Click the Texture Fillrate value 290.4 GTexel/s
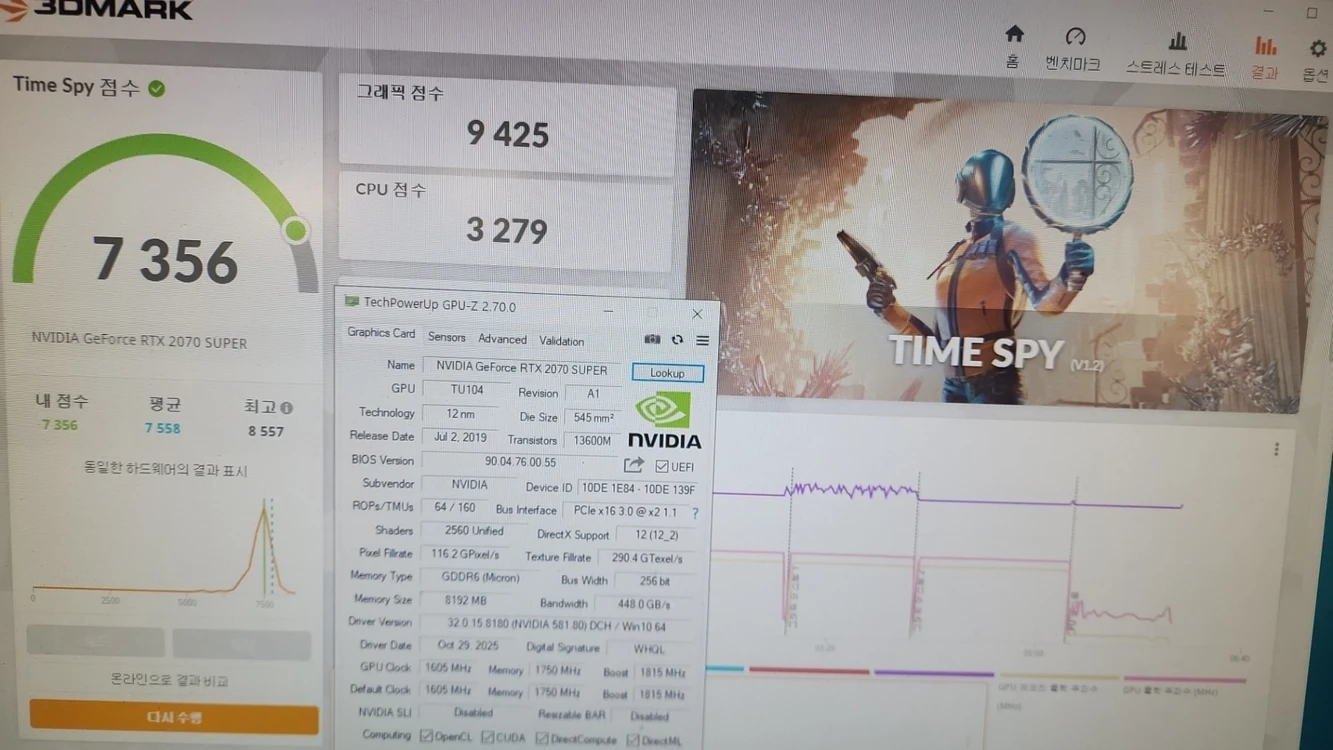 [x=647, y=559]
